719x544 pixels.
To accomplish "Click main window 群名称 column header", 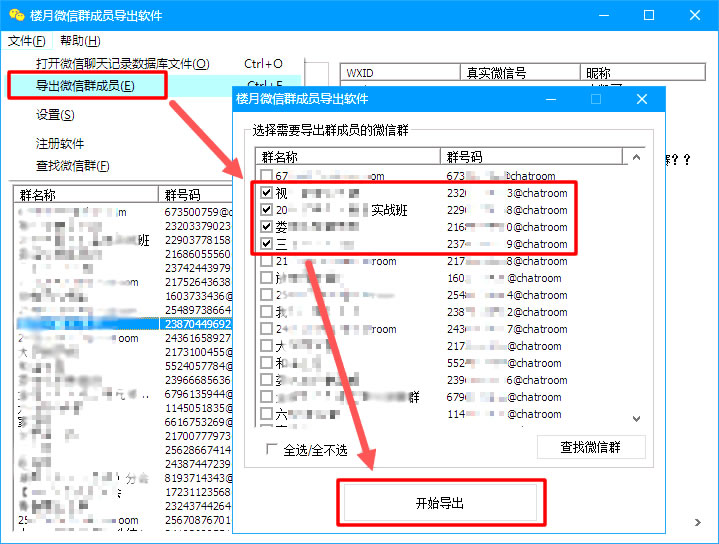I will [86, 195].
